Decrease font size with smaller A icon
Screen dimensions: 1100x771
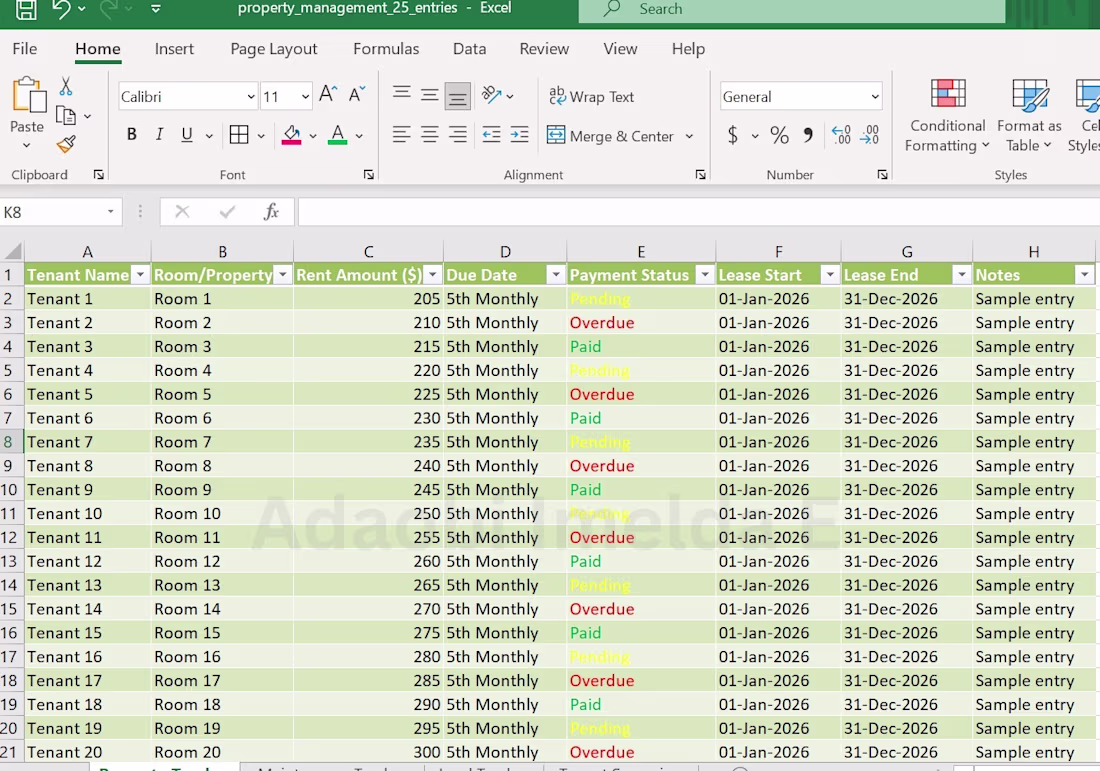tap(357, 95)
